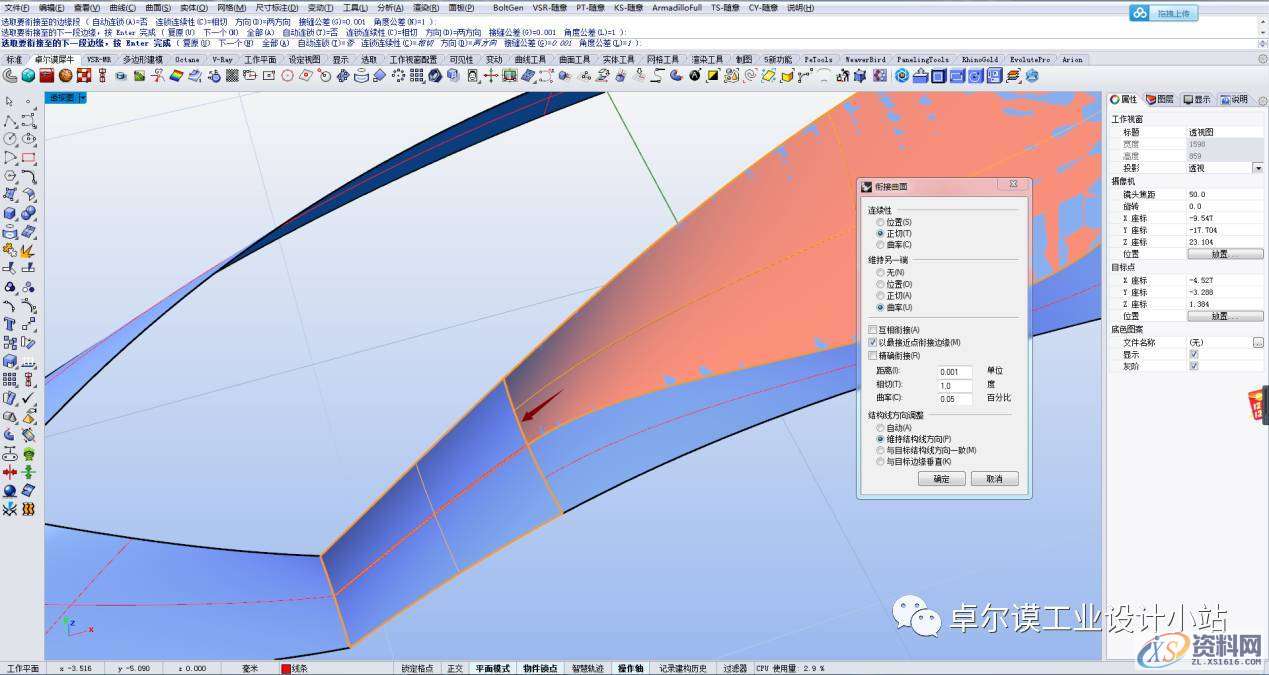Select the pointer arrow tool in left toolbar
The width and height of the screenshot is (1269, 675).
pyautogui.click(x=10, y=101)
